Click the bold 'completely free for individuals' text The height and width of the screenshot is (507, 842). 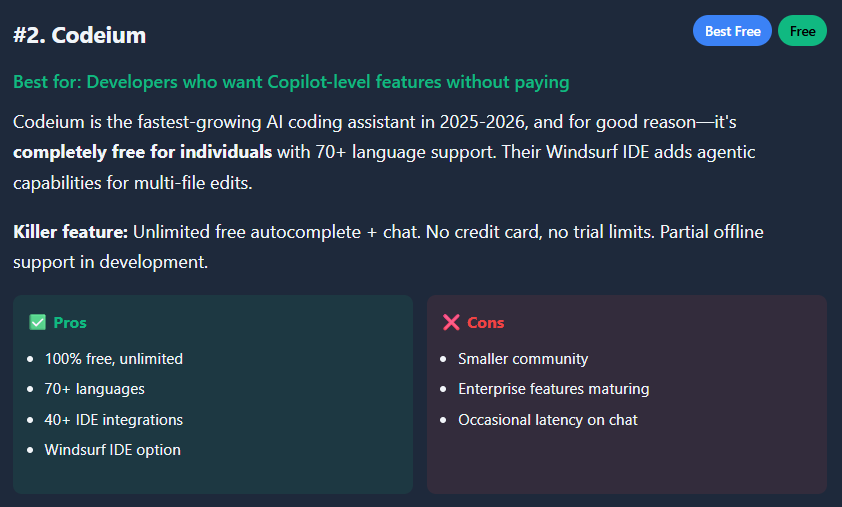tap(142, 153)
